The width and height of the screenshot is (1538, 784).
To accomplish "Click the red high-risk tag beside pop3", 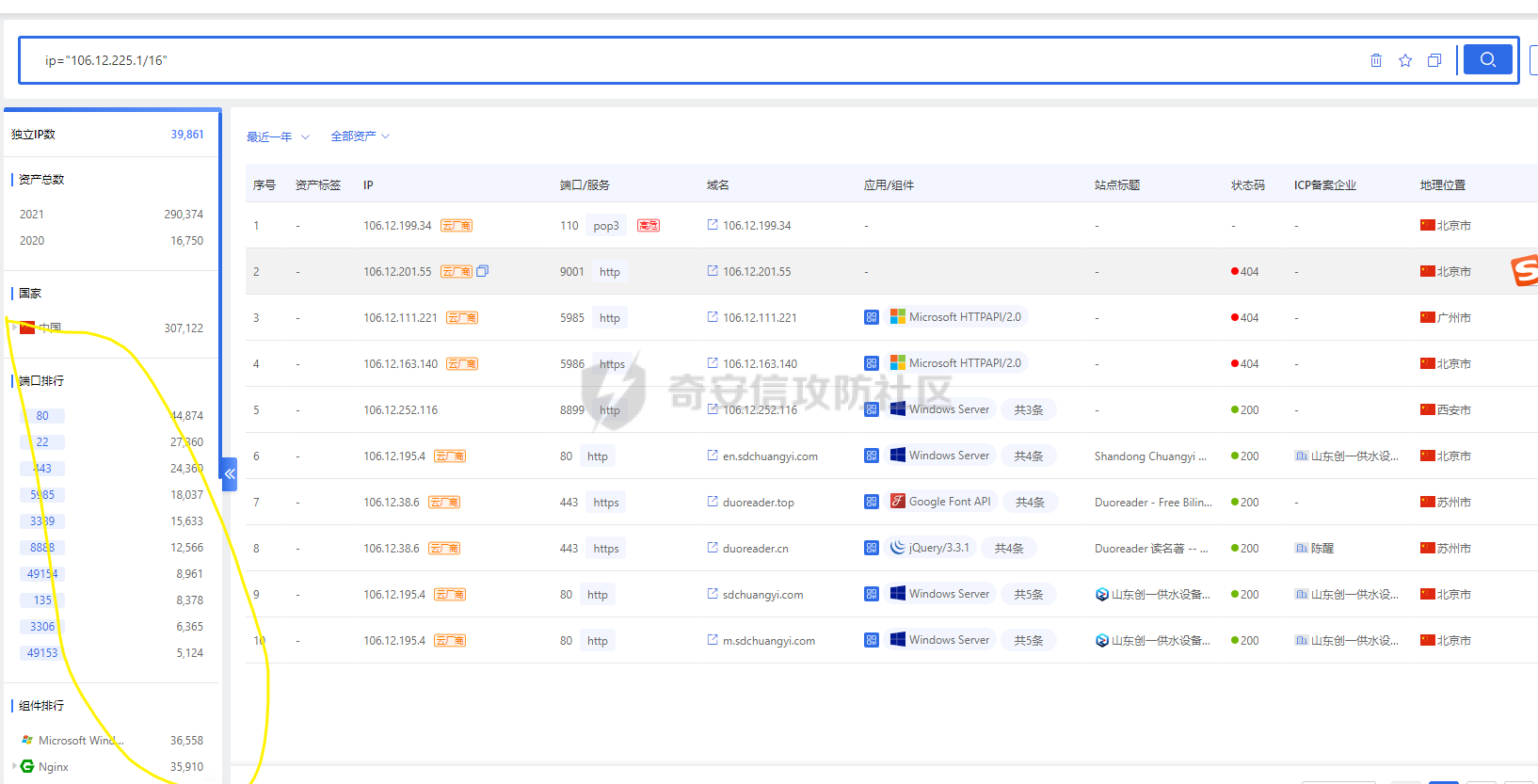I will point(649,226).
